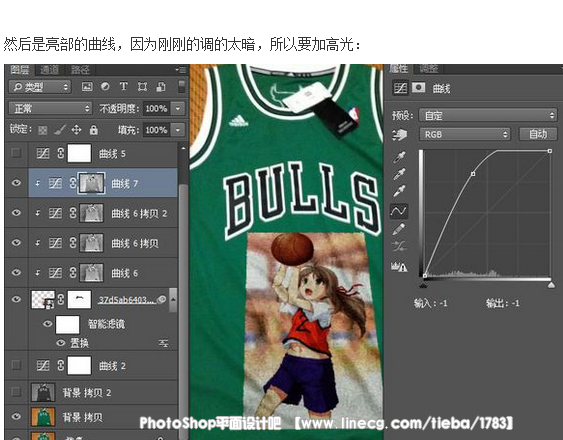Select the black point eyedropper

coord(399,157)
